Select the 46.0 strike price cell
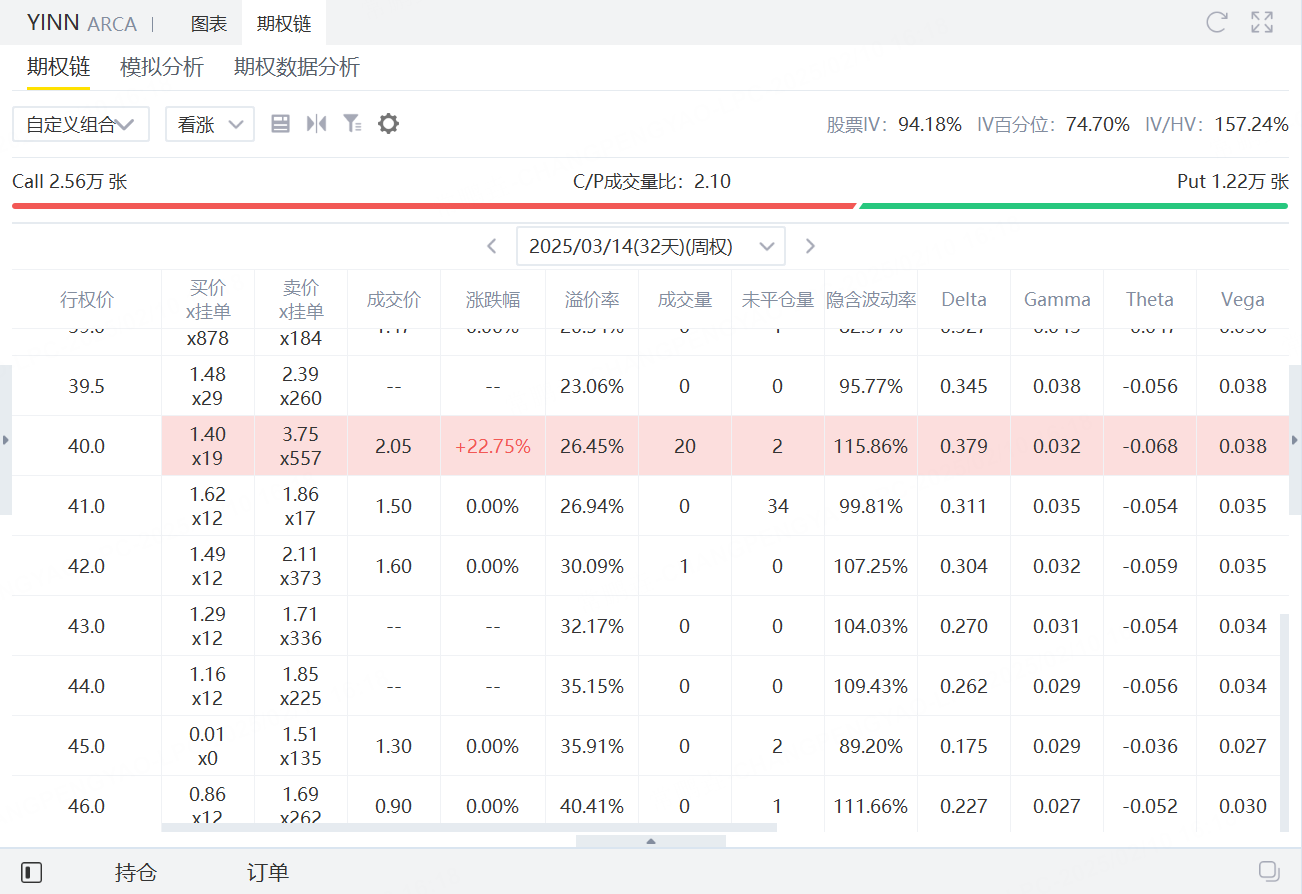This screenshot has width=1302, height=894. pos(87,806)
